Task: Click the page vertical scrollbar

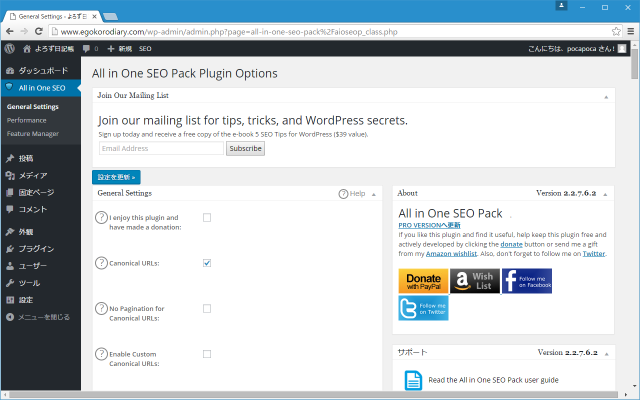Action: coord(635,200)
